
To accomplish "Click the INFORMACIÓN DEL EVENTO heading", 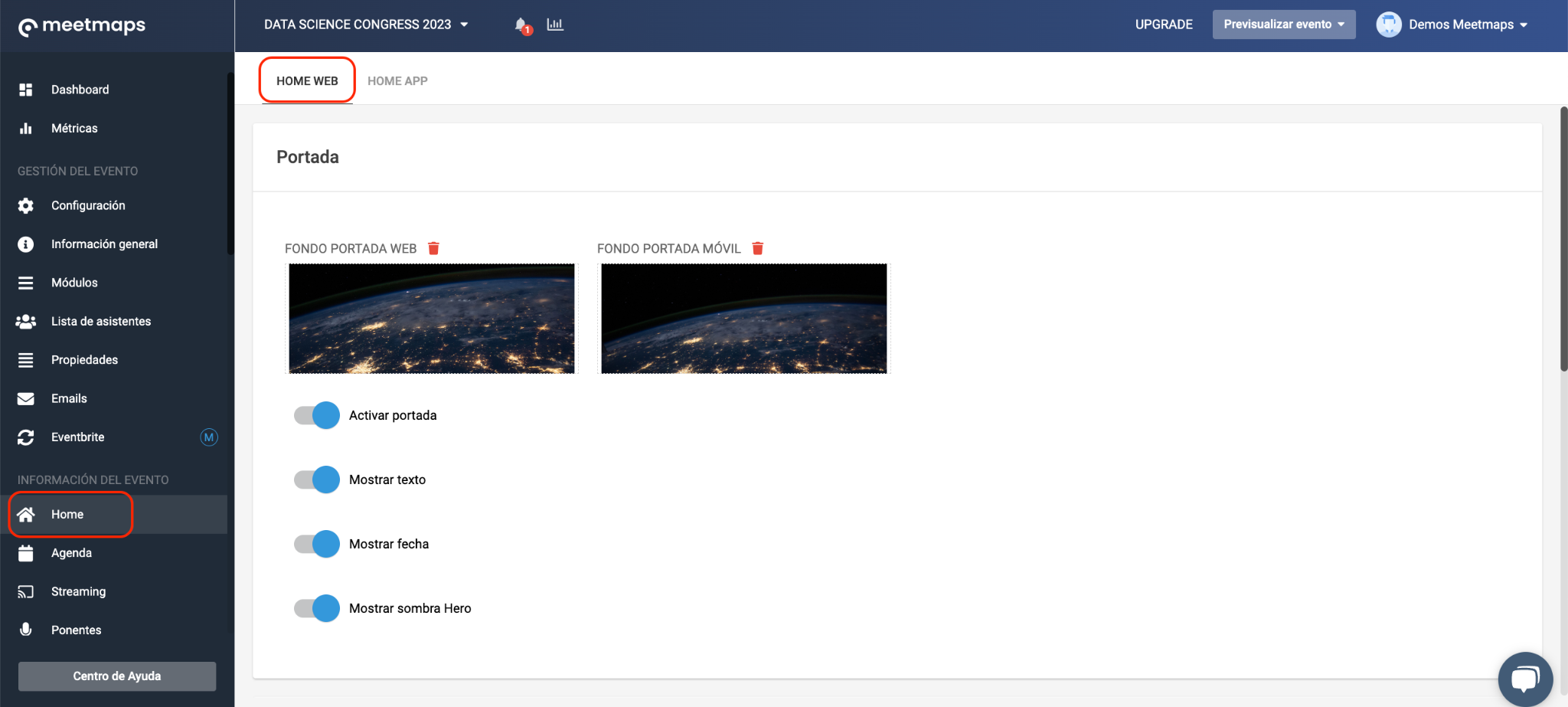I will click(93, 480).
